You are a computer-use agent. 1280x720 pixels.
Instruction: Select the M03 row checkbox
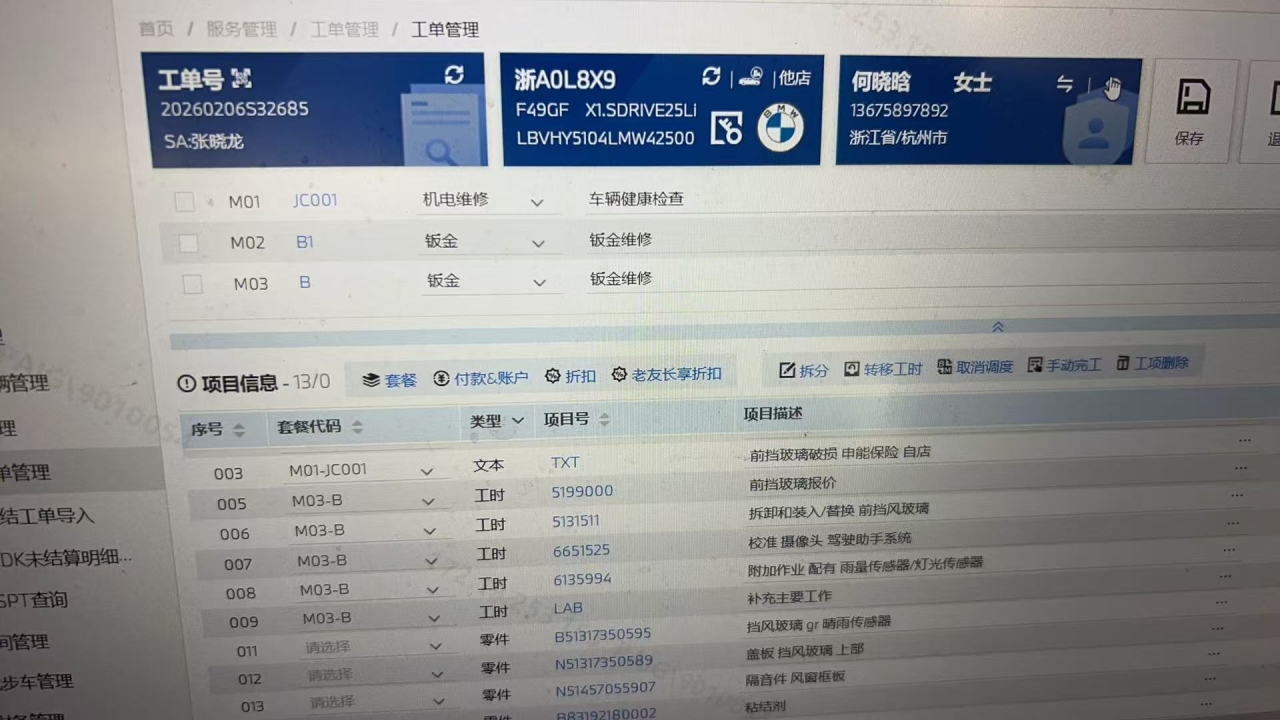pos(193,284)
